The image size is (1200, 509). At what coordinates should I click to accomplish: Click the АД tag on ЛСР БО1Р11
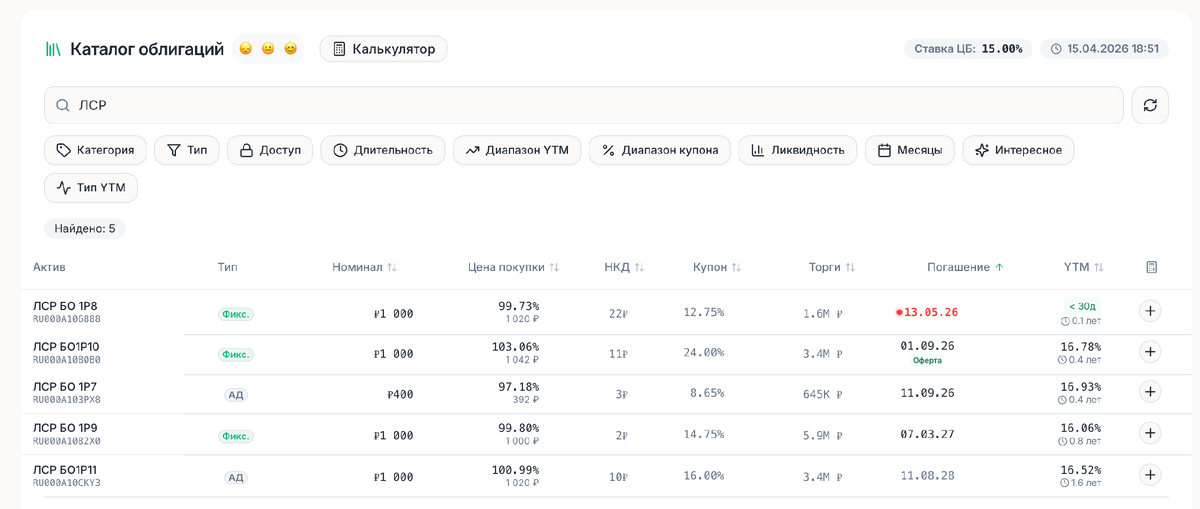coord(236,477)
